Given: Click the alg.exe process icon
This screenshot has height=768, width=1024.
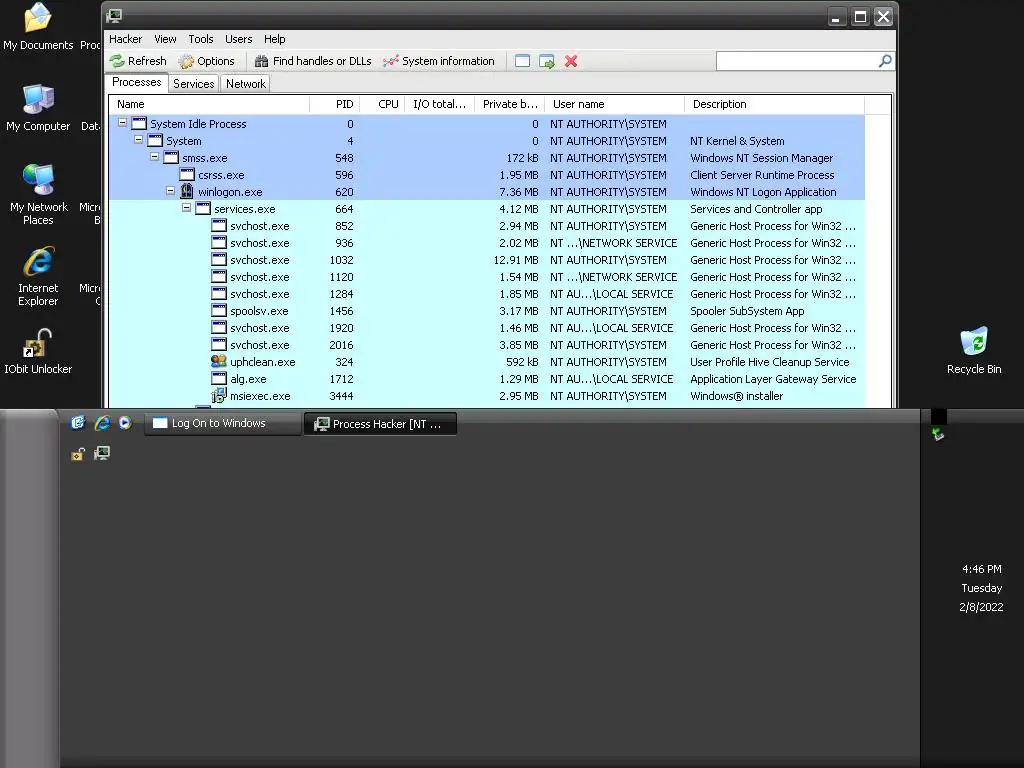Looking at the screenshot, I should [219, 378].
